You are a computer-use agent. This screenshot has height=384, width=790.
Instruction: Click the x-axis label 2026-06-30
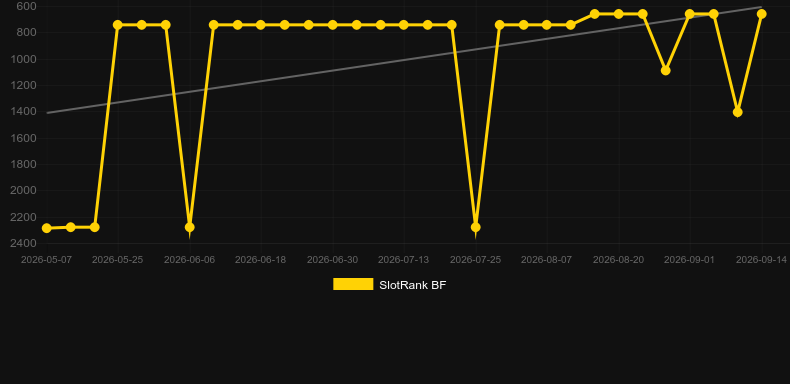click(333, 260)
